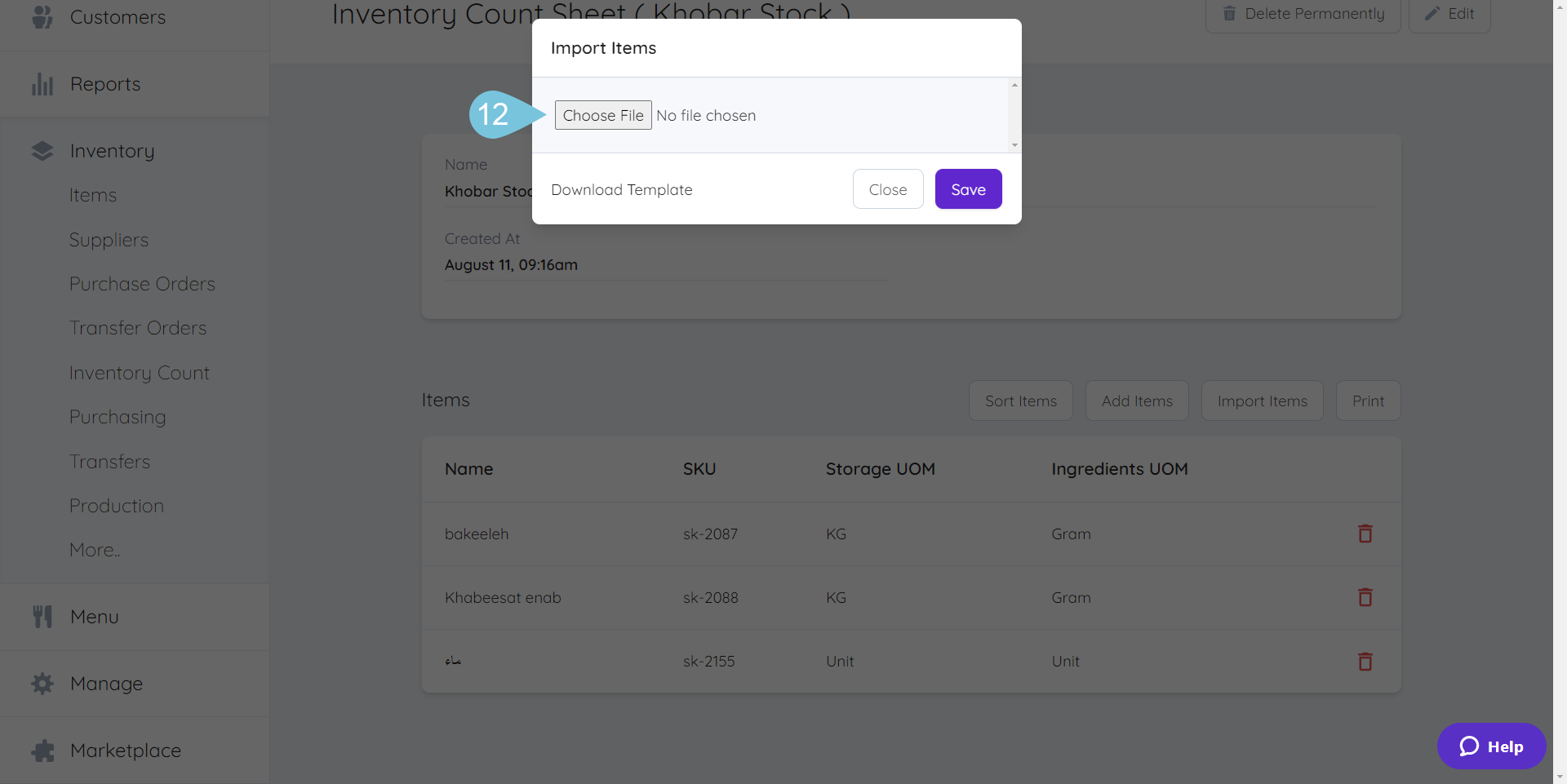Click the Inventory layers icon
Viewport: 1567px width, 784px height.
[42, 151]
